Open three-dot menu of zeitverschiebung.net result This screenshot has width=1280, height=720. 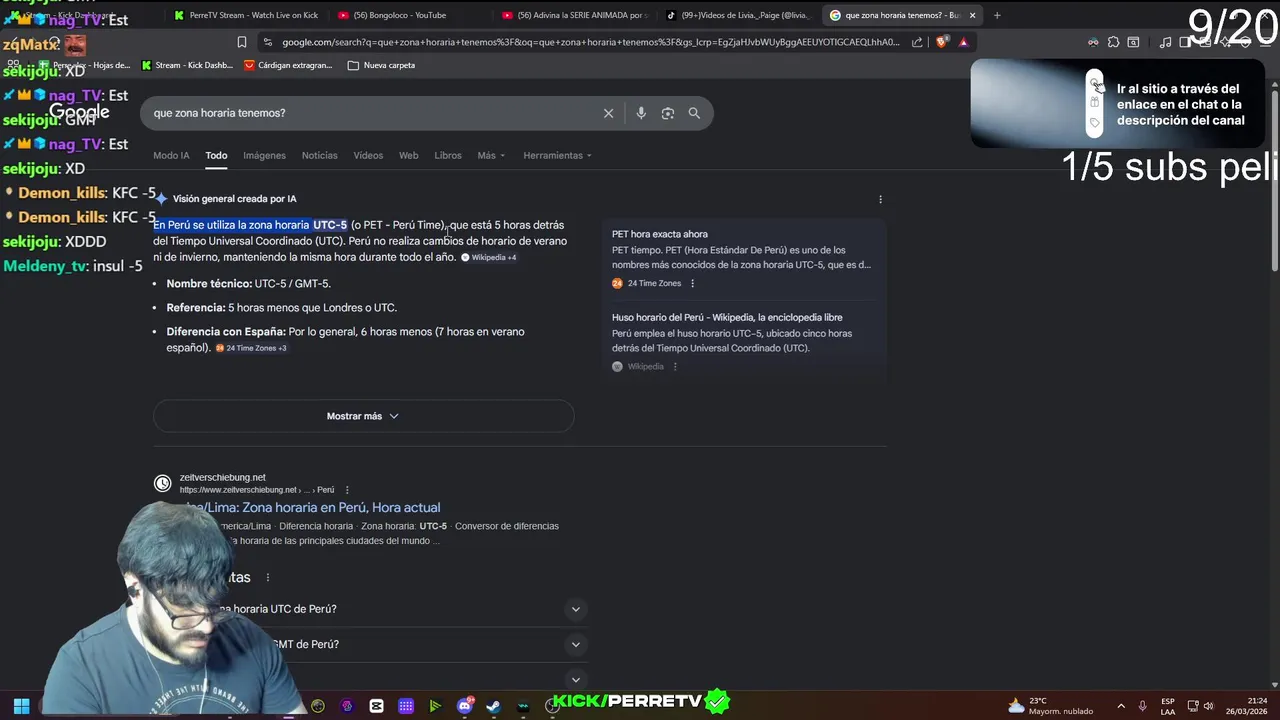(347, 490)
